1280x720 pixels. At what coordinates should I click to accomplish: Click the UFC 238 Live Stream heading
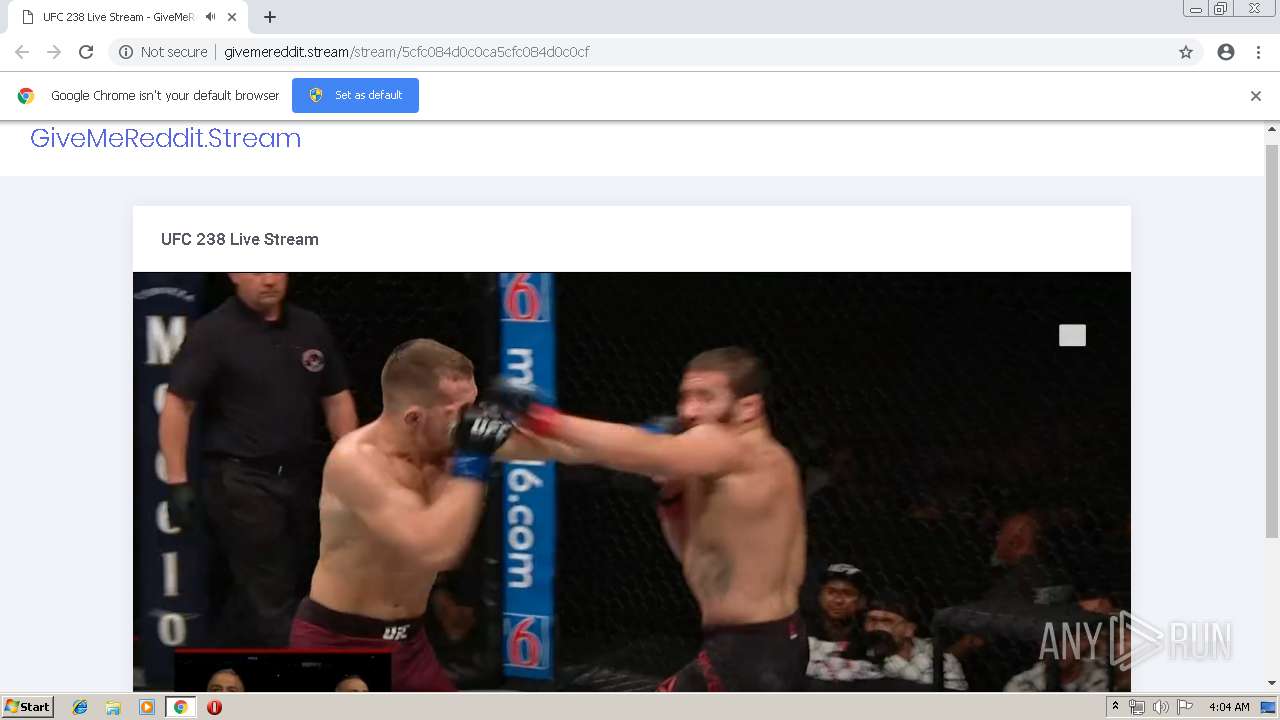pos(240,239)
